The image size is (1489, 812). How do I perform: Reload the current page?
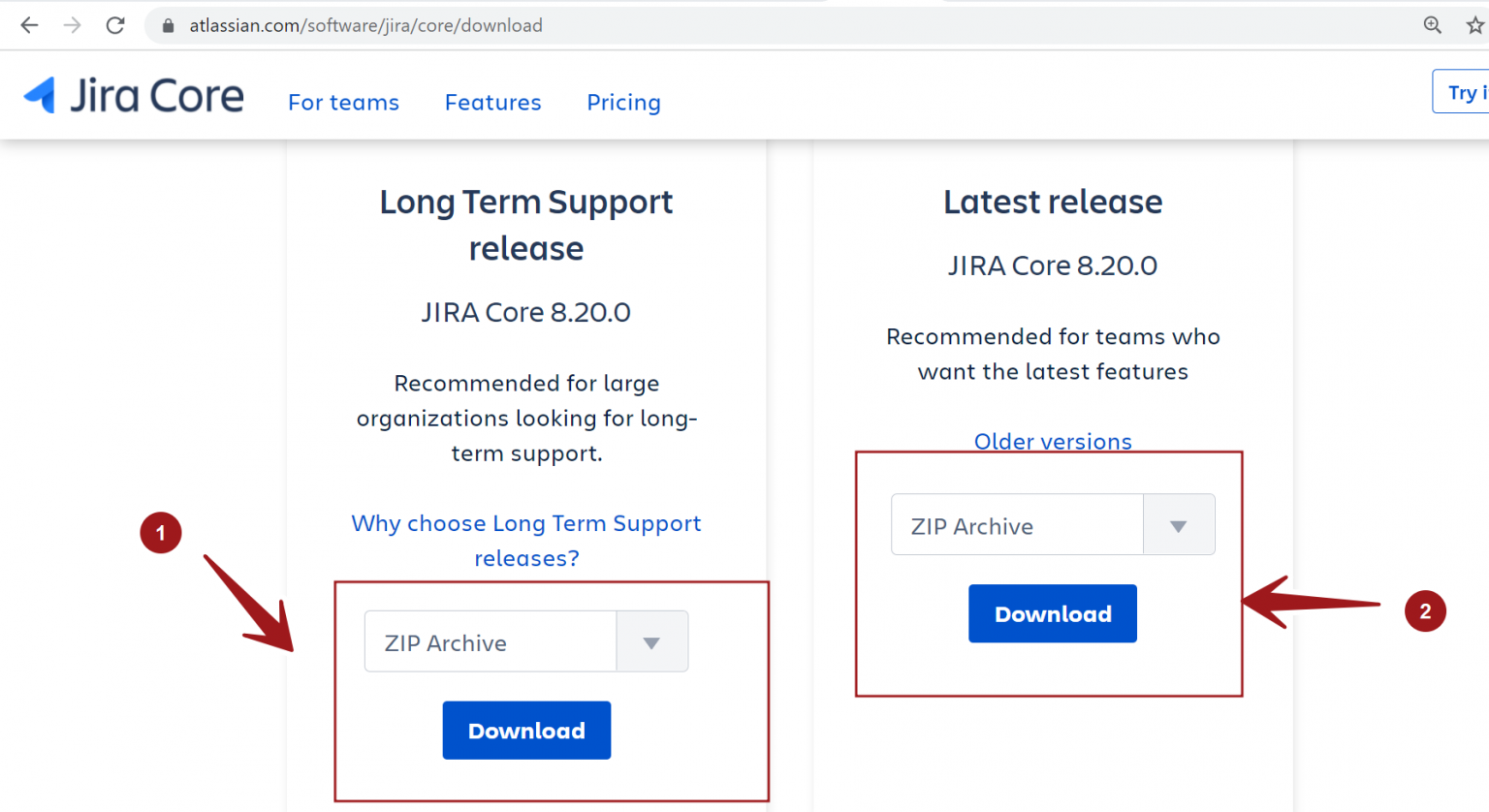click(114, 25)
